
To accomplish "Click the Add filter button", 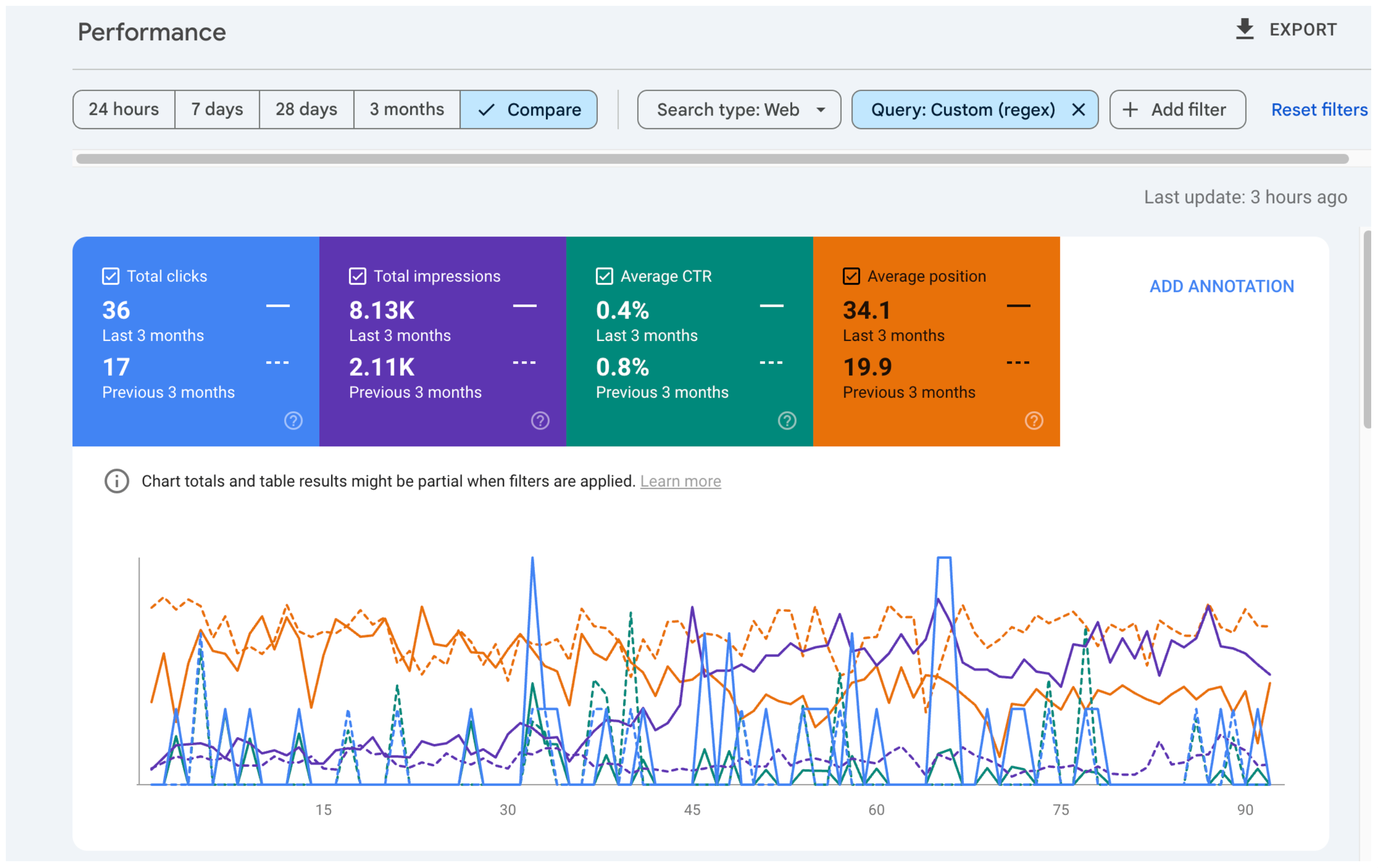I will point(1177,109).
